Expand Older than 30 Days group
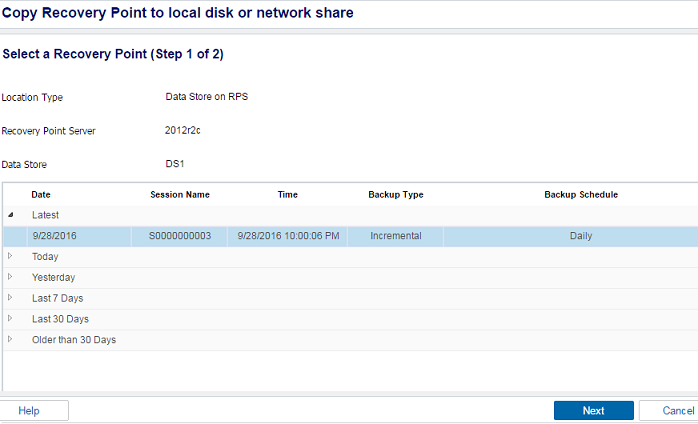 (x=10, y=339)
